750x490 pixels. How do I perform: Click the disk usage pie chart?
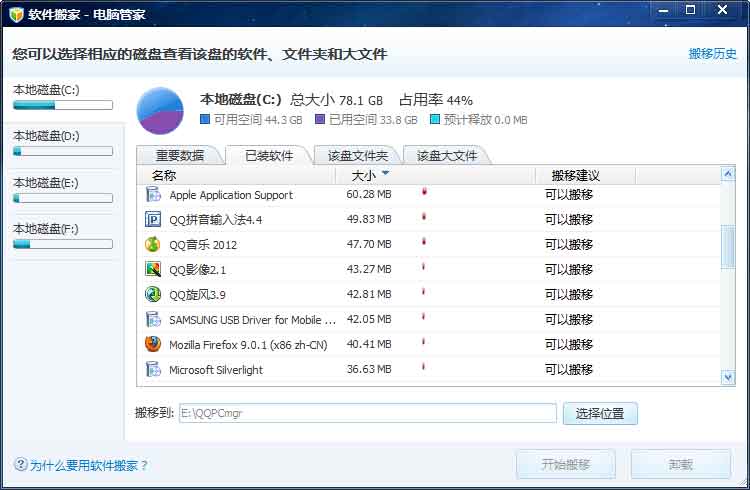(x=160, y=110)
